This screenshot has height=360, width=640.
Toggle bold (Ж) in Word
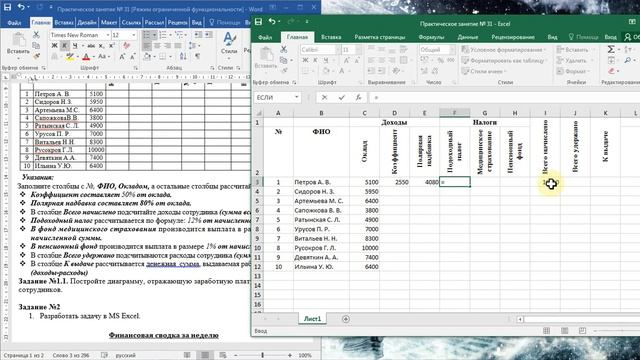(55, 46)
